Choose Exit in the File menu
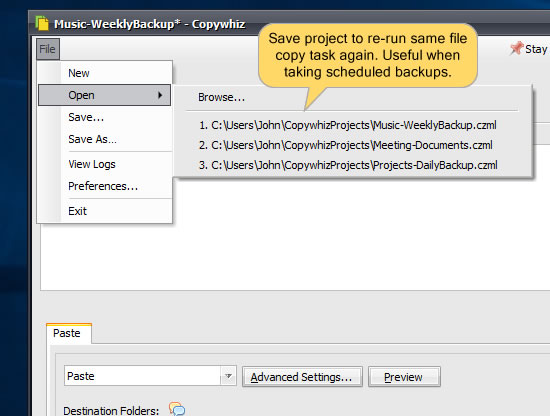Screen dimensions: 550x416 [x=105, y=211]
